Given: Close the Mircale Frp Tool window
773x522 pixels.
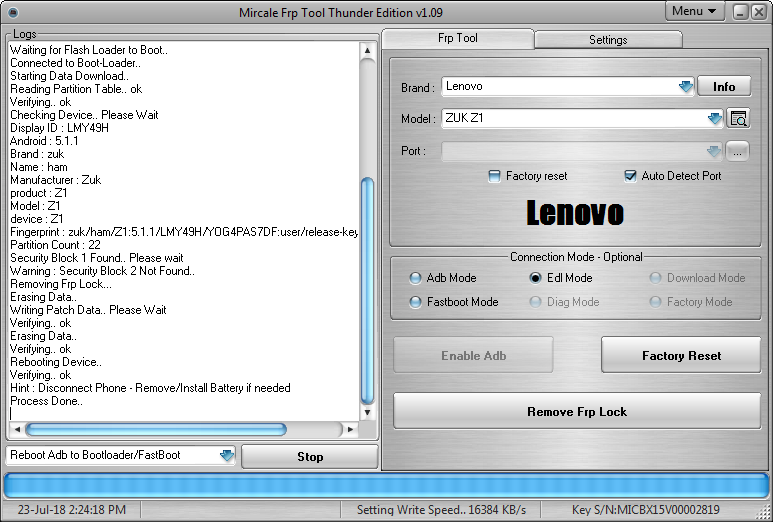Looking at the screenshot, I should [758, 12].
